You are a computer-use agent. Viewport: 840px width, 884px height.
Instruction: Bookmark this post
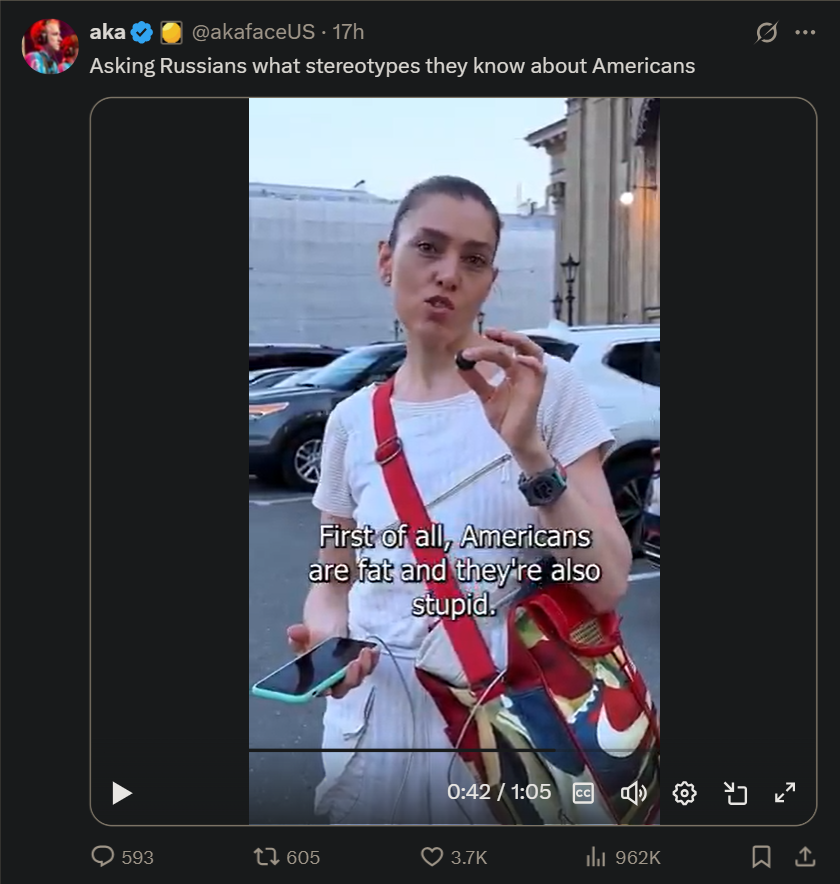pos(761,857)
